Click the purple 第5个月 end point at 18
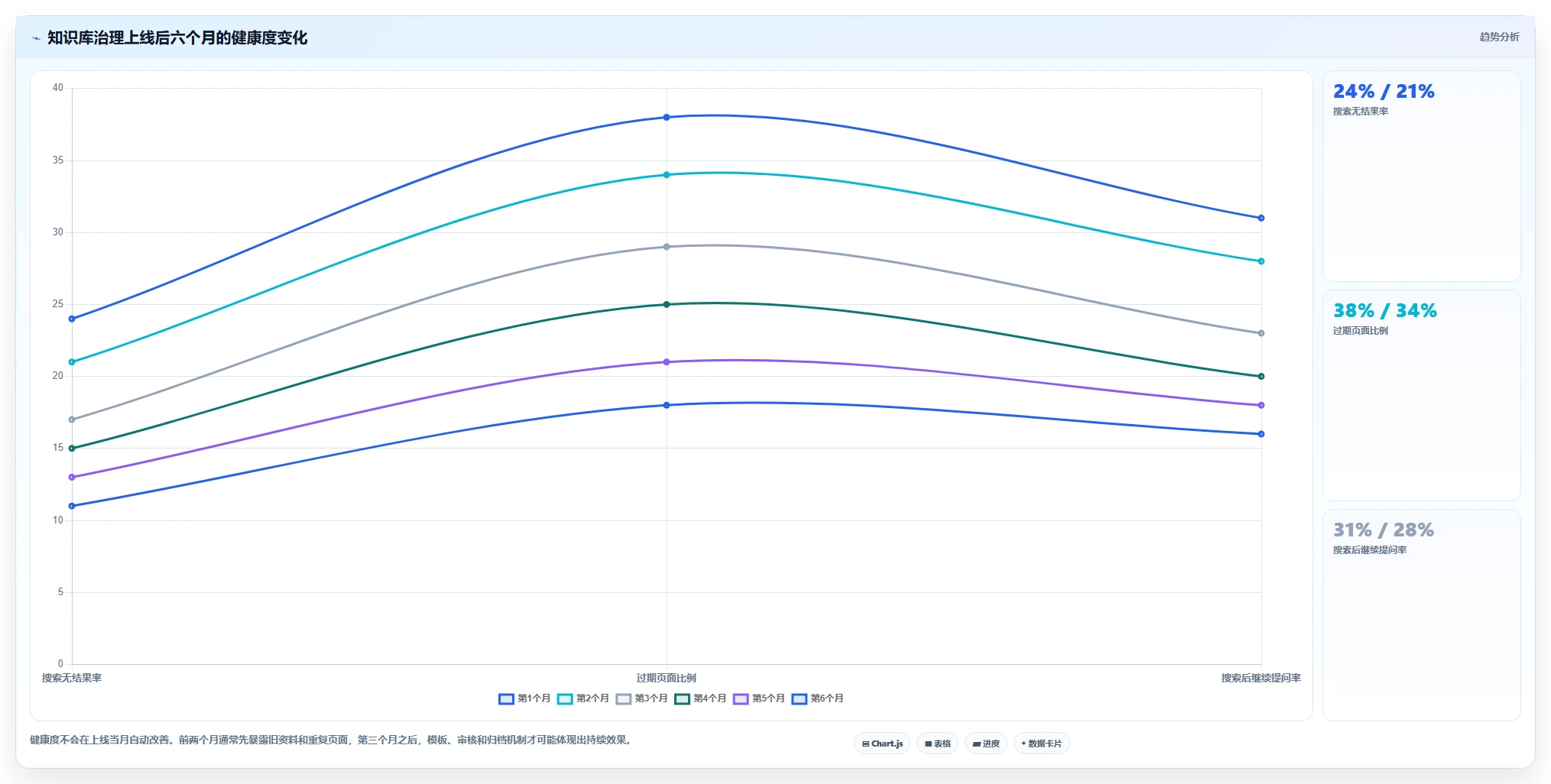 1261,405
